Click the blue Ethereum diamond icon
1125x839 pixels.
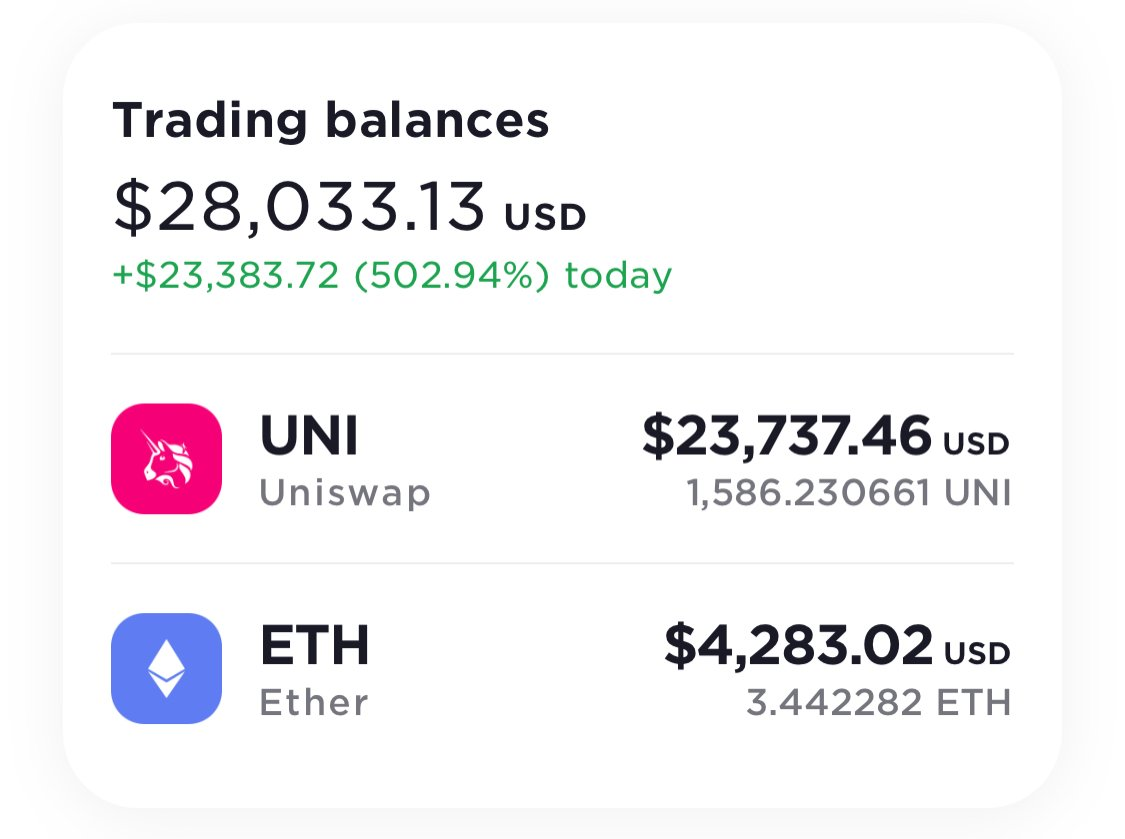(x=166, y=668)
